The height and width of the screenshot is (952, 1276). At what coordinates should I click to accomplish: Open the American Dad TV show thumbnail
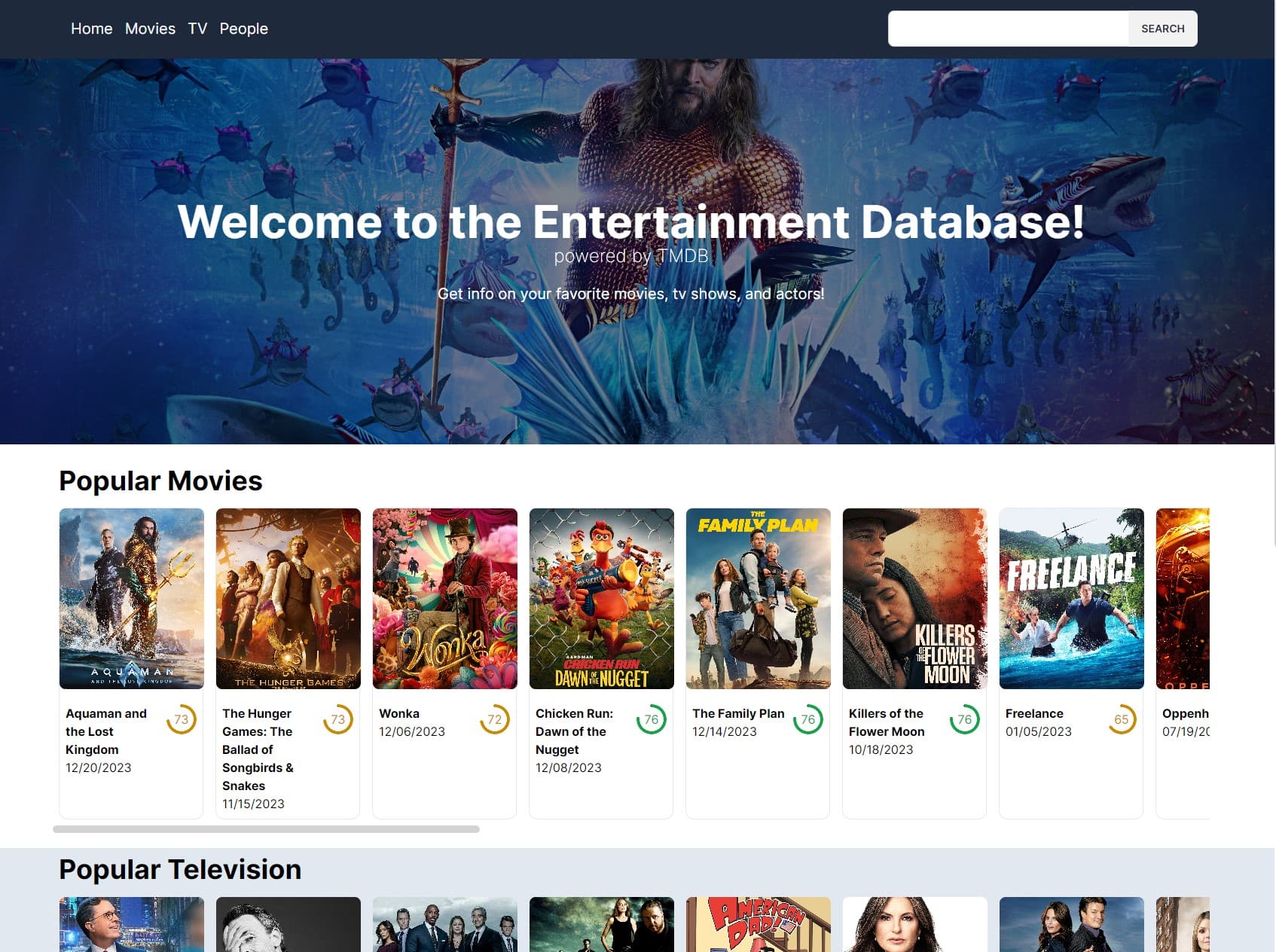pyautogui.click(x=758, y=924)
